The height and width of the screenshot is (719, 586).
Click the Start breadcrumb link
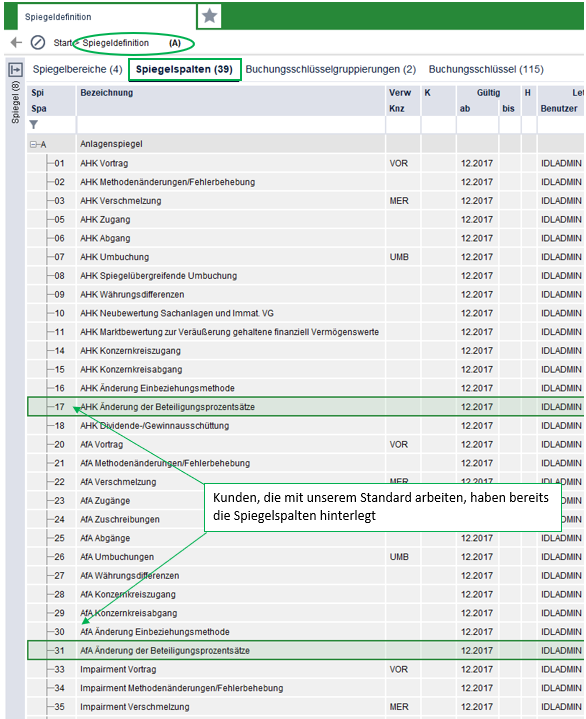click(63, 43)
